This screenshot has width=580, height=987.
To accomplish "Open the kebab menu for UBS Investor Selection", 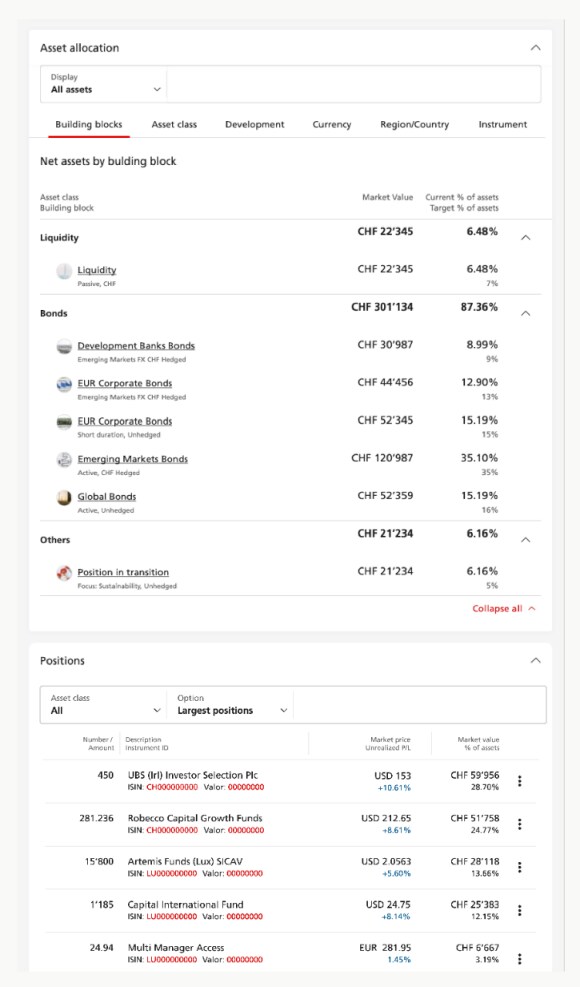I will [519, 781].
